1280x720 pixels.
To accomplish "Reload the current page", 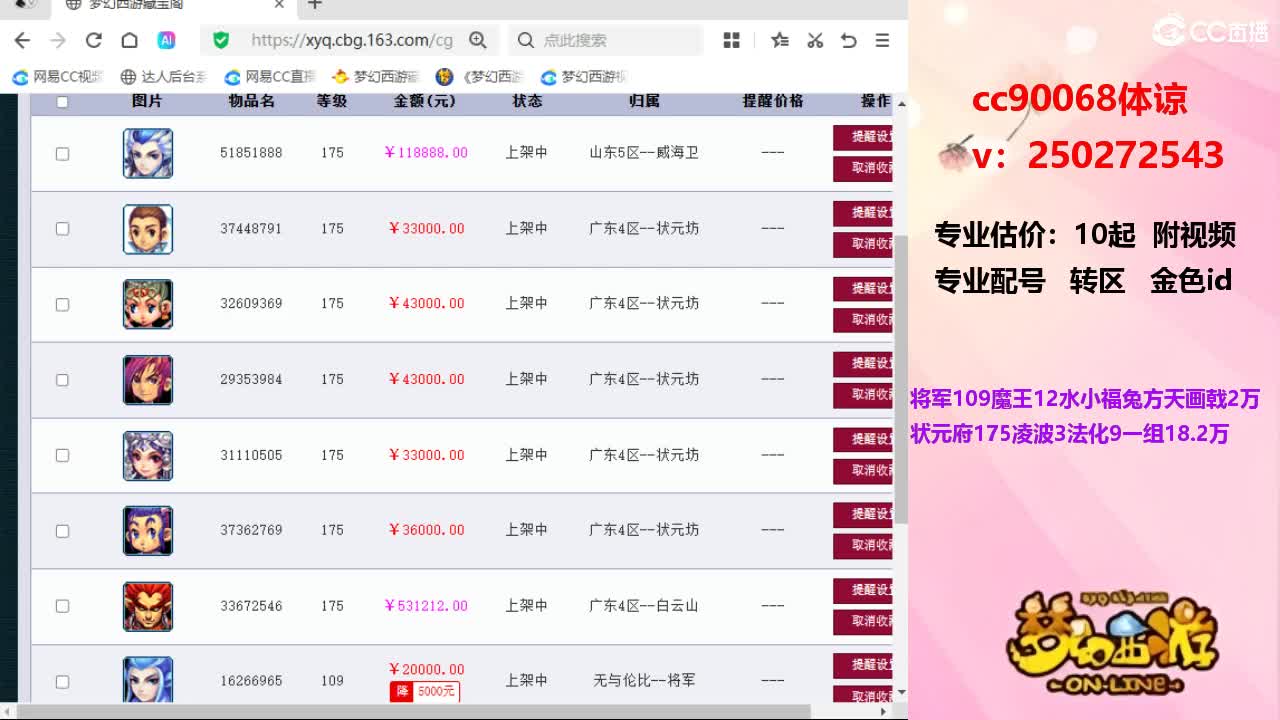I will coord(94,40).
